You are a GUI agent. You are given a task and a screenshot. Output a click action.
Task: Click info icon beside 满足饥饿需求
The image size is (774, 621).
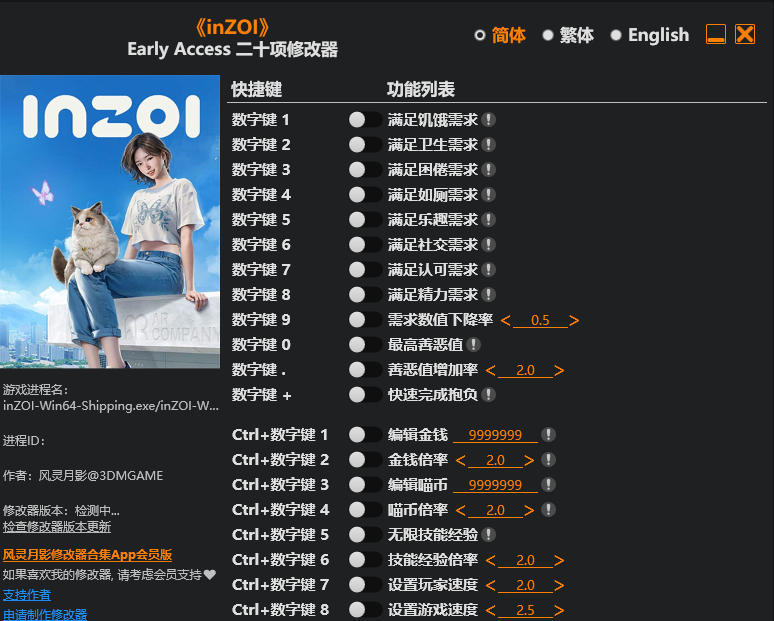(x=488, y=119)
